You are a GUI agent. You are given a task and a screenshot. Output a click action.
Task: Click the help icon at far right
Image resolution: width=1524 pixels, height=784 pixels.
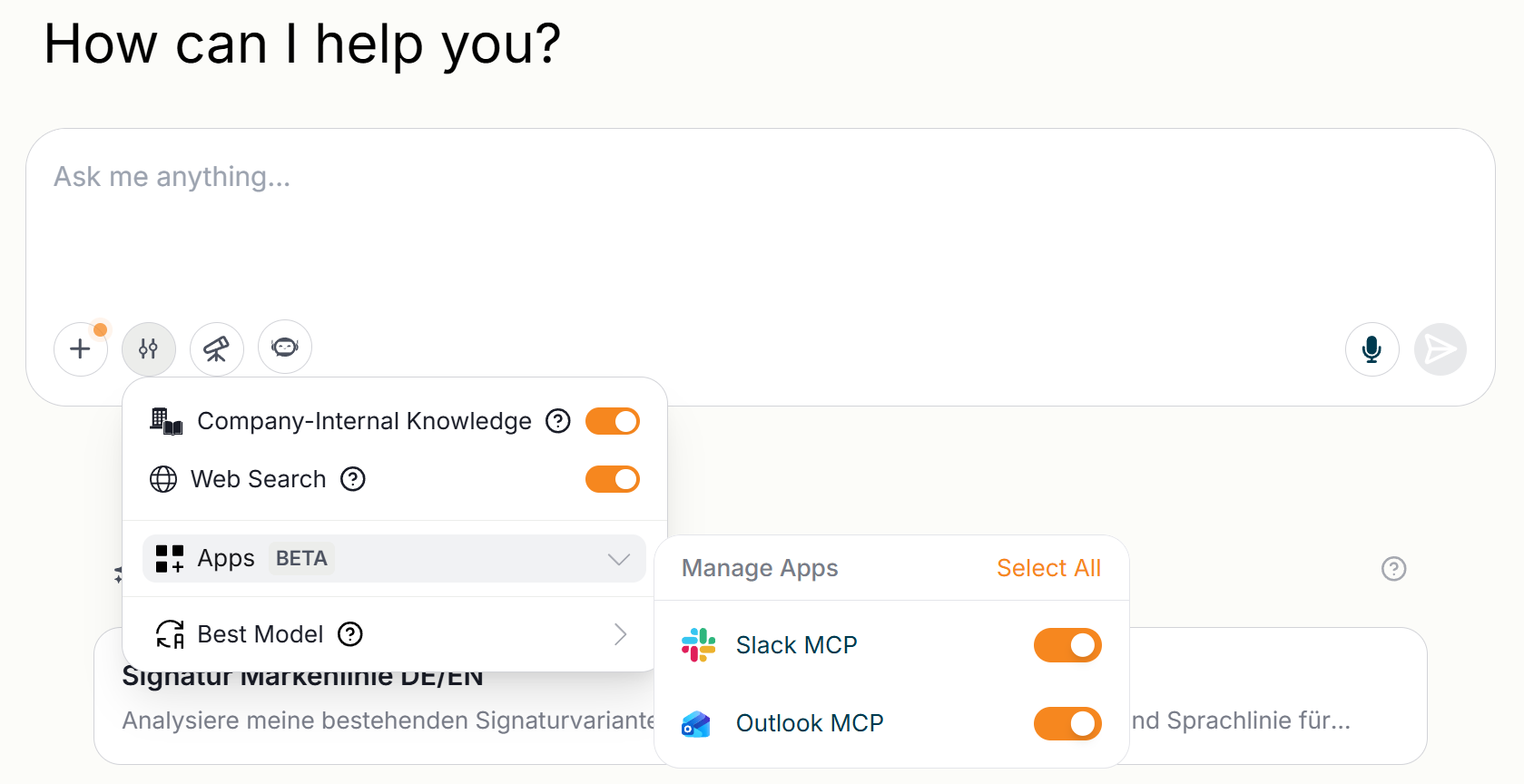tap(1394, 569)
